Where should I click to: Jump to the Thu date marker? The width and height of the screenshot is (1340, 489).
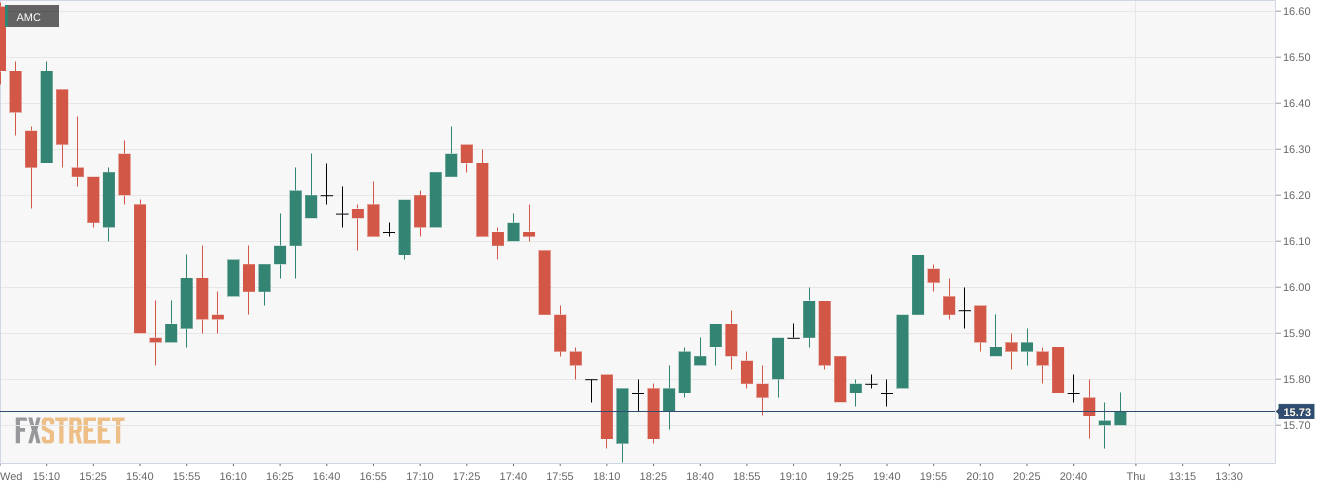(1135, 476)
